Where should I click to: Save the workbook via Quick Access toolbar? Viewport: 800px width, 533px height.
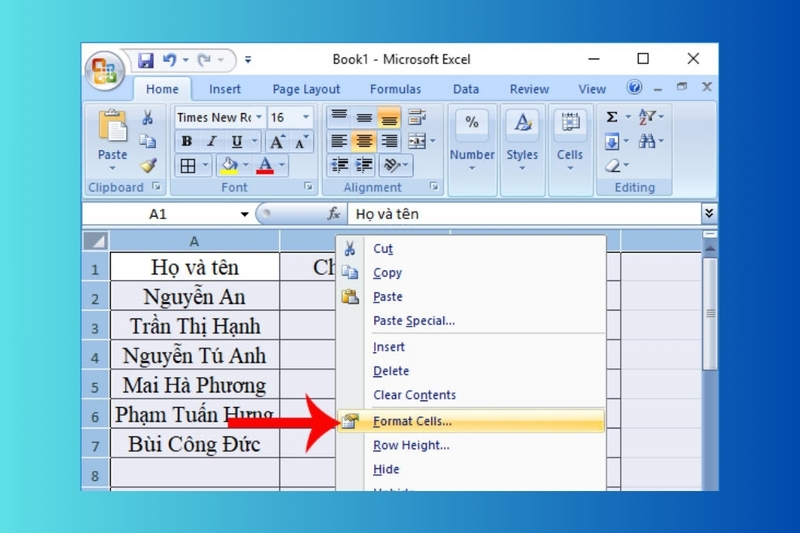pyautogui.click(x=145, y=61)
